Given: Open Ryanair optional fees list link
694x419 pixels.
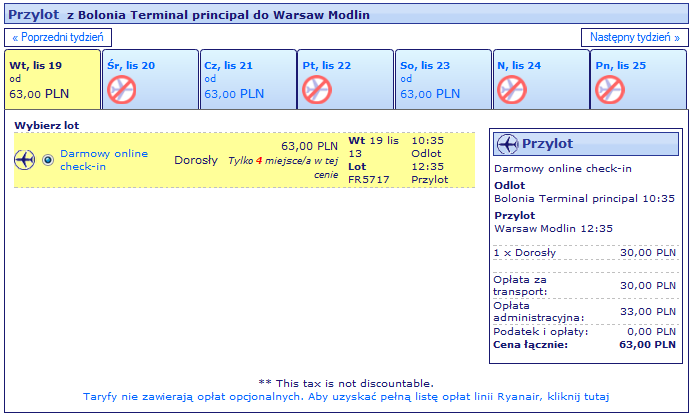Looking at the screenshot, I should pos(346,396).
